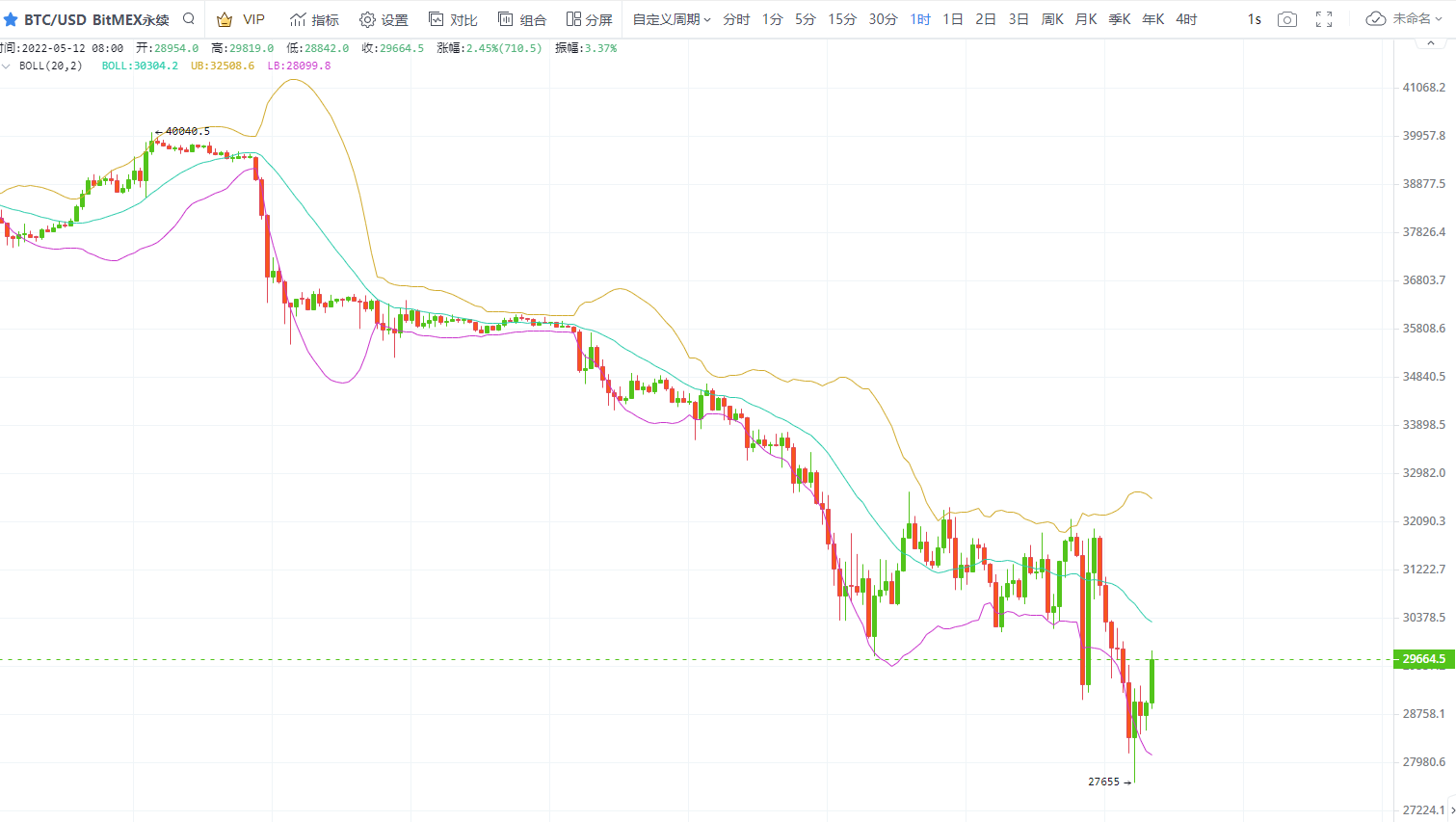Open the VIP crown icon
1456x822 pixels.
[x=225, y=19]
